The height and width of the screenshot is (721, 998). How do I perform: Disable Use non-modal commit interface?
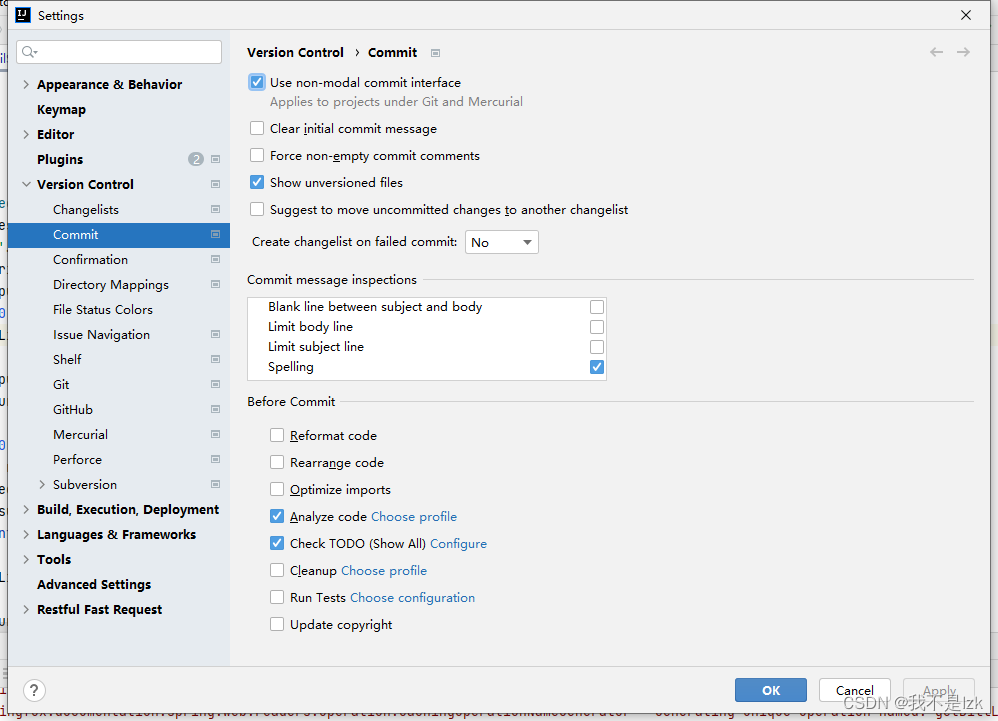coord(257,83)
